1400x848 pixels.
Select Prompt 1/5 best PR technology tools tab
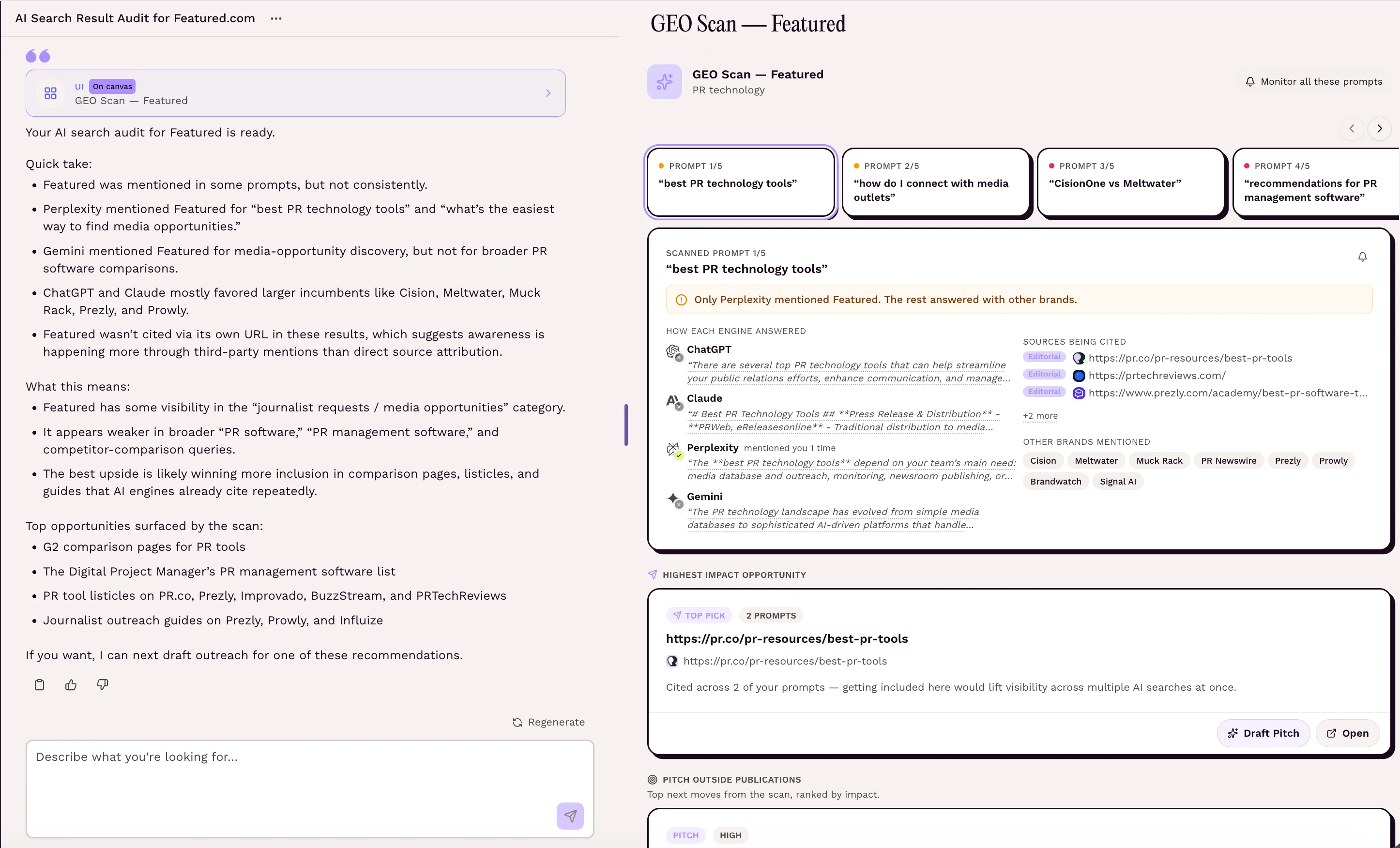coord(740,182)
